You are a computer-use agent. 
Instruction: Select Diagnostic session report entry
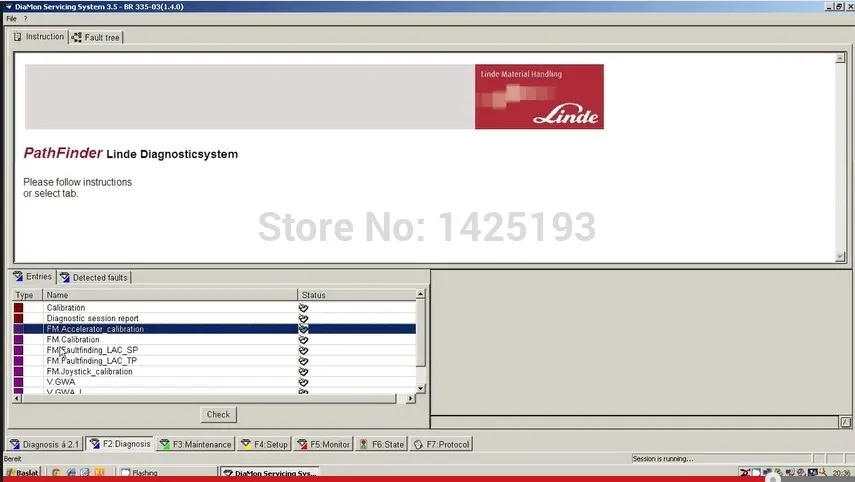pyautogui.click(x=214, y=318)
